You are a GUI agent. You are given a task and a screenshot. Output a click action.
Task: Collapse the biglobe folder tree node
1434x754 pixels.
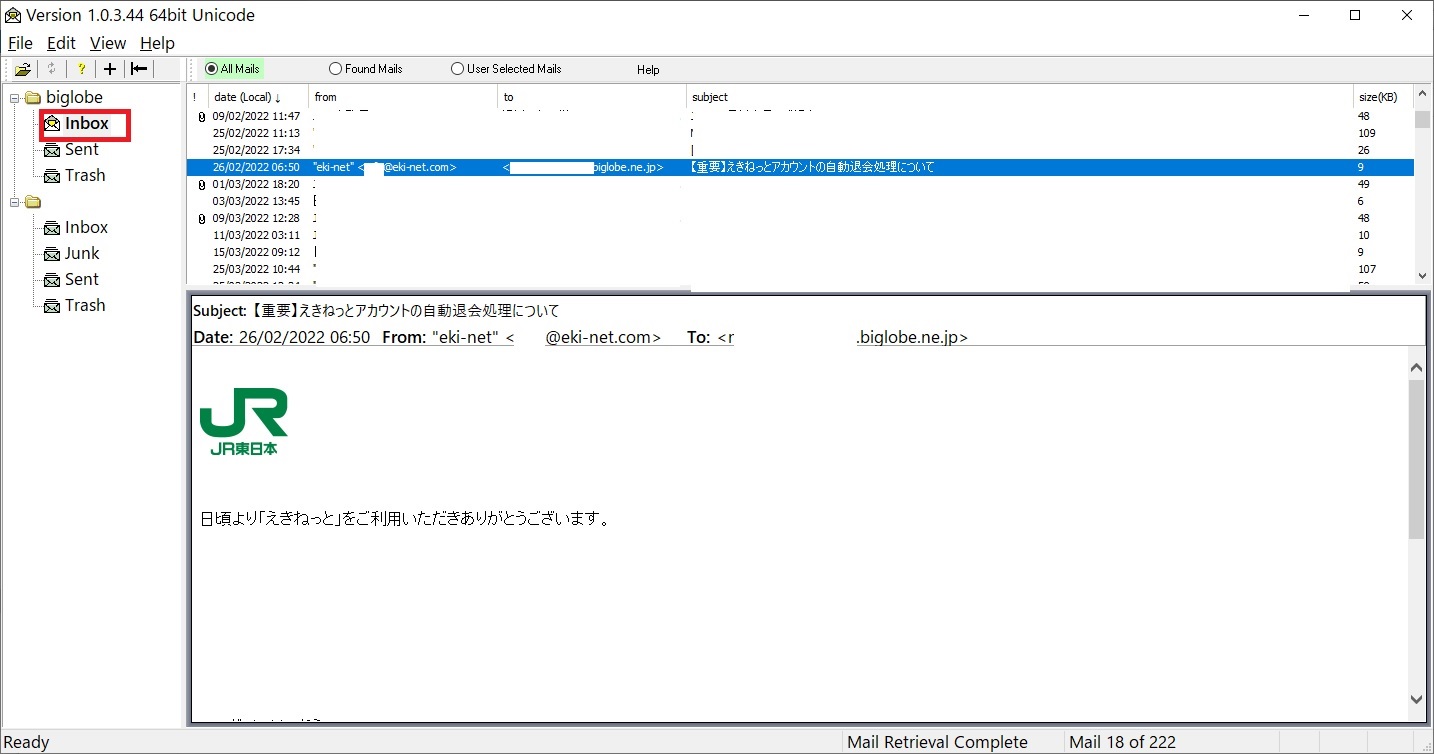click(15, 98)
